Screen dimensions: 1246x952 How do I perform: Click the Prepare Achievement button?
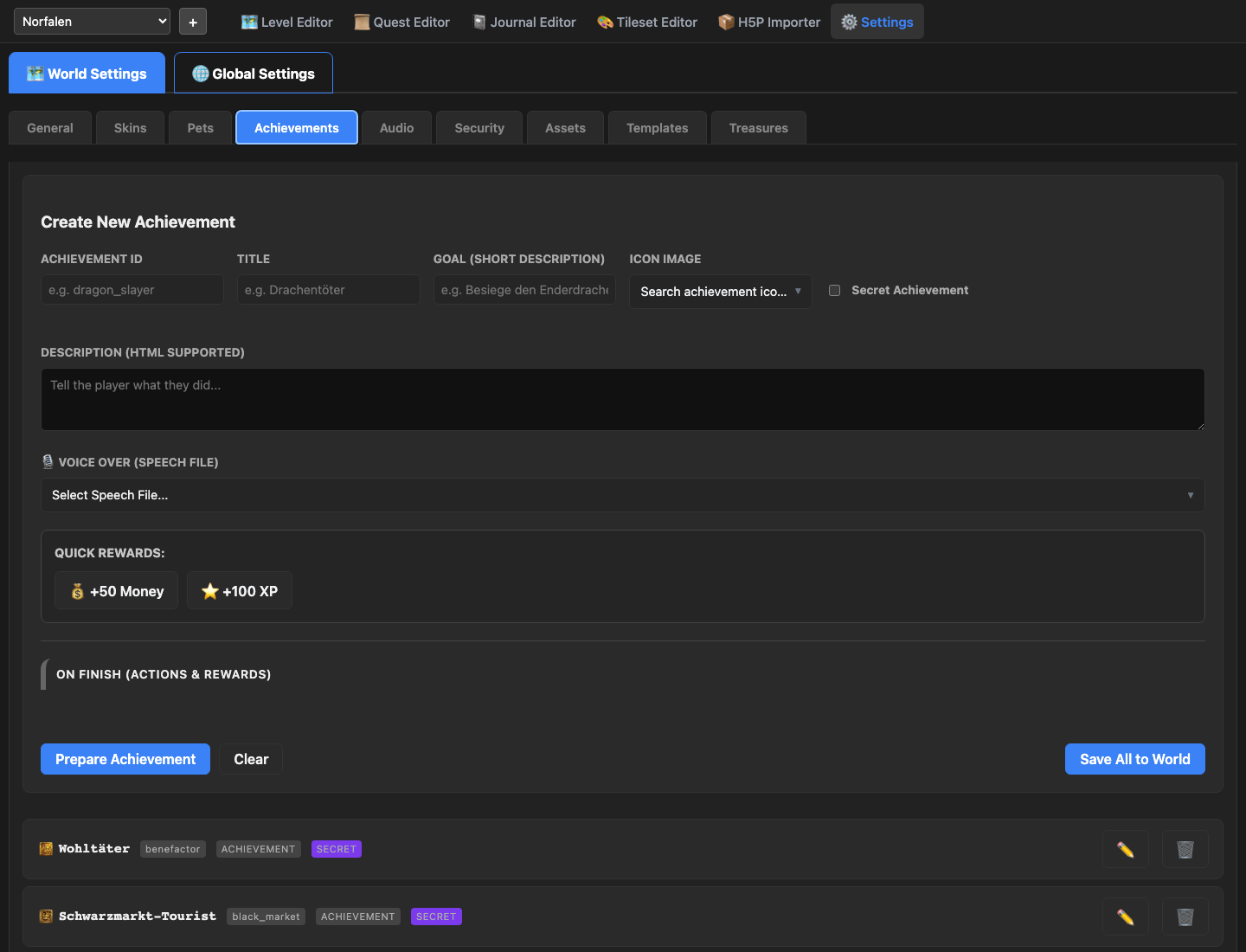click(x=125, y=759)
